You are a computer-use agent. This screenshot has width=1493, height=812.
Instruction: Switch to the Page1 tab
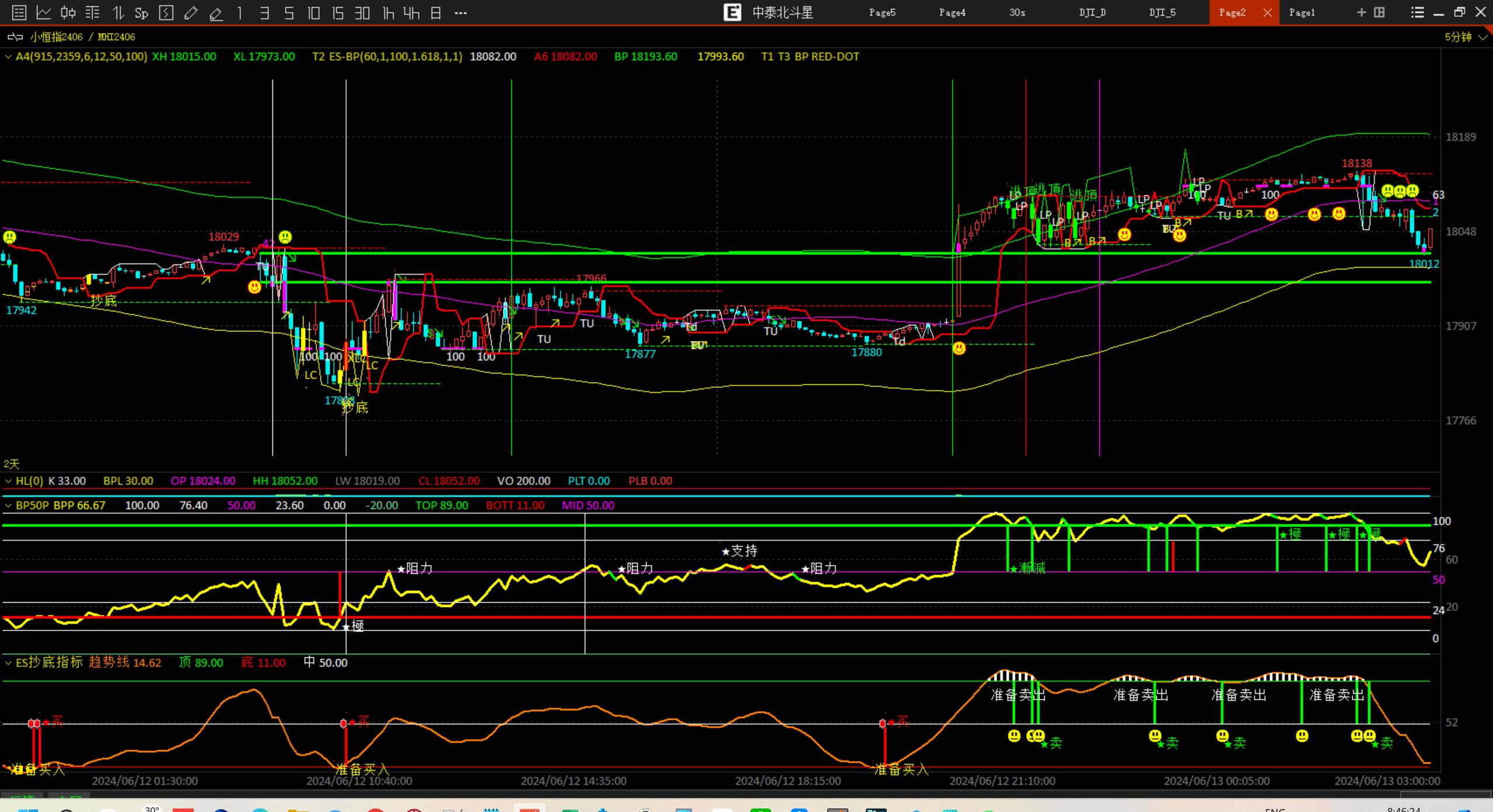1302,12
